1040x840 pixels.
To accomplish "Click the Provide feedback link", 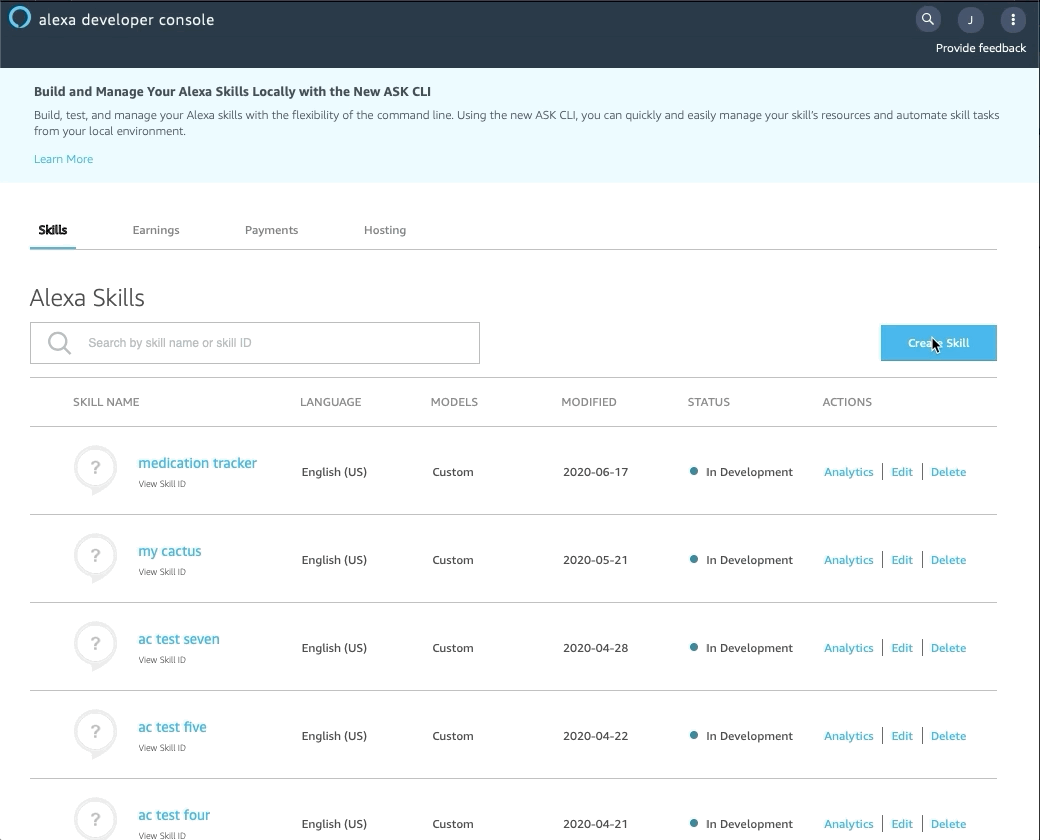I will coord(980,48).
